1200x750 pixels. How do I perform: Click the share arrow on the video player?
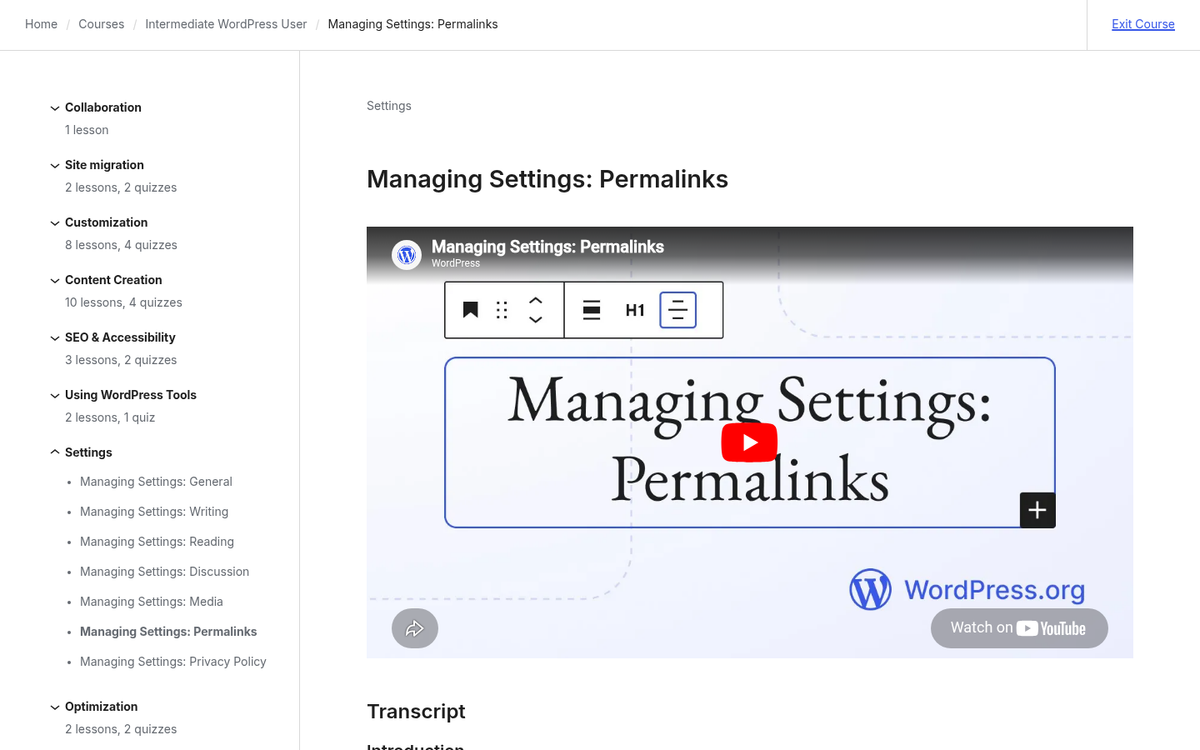point(414,628)
